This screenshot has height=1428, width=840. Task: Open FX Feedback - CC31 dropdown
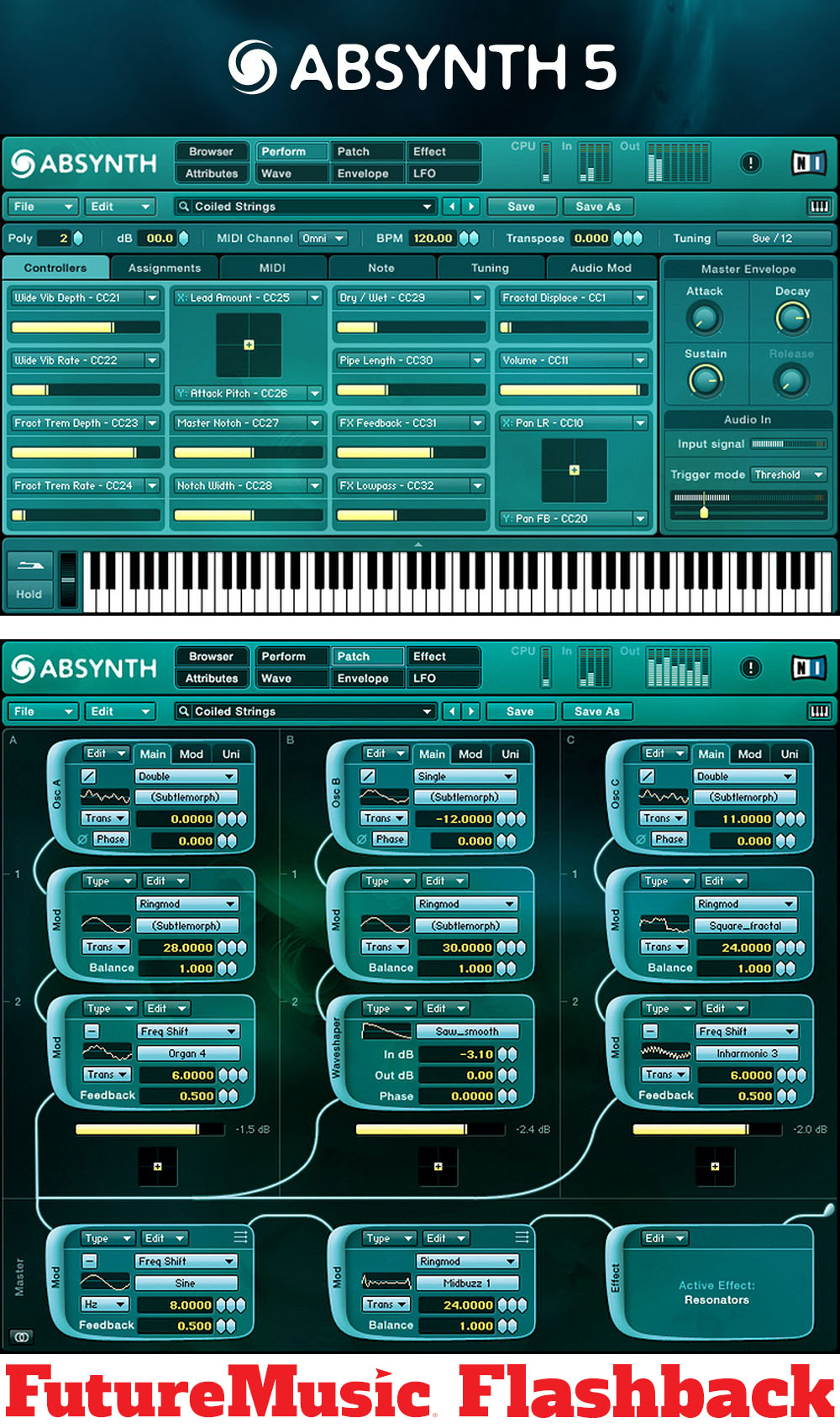(x=477, y=423)
